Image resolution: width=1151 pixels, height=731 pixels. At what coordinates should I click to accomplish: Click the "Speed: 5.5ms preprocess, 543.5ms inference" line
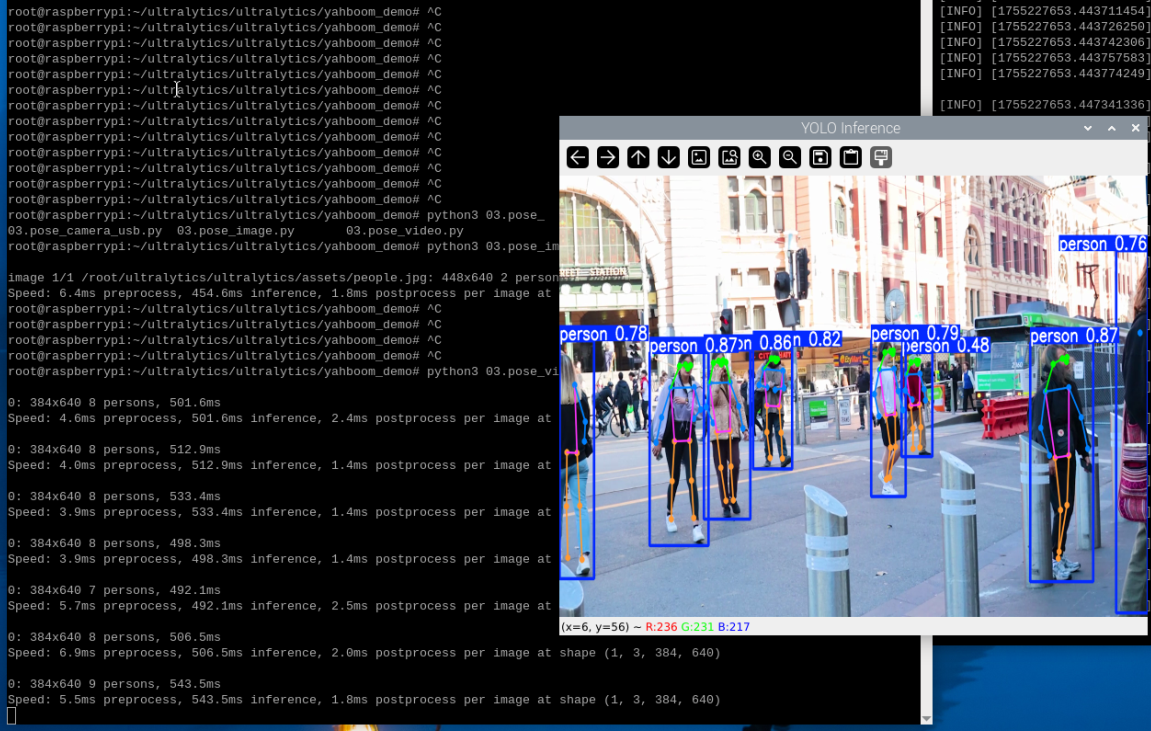pyautogui.click(x=364, y=700)
